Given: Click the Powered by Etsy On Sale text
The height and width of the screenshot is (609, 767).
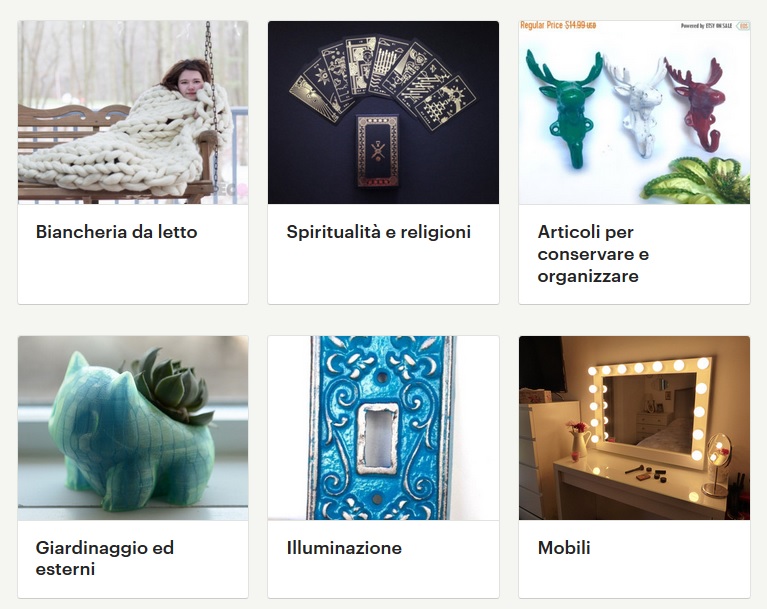Looking at the screenshot, I should 706,26.
